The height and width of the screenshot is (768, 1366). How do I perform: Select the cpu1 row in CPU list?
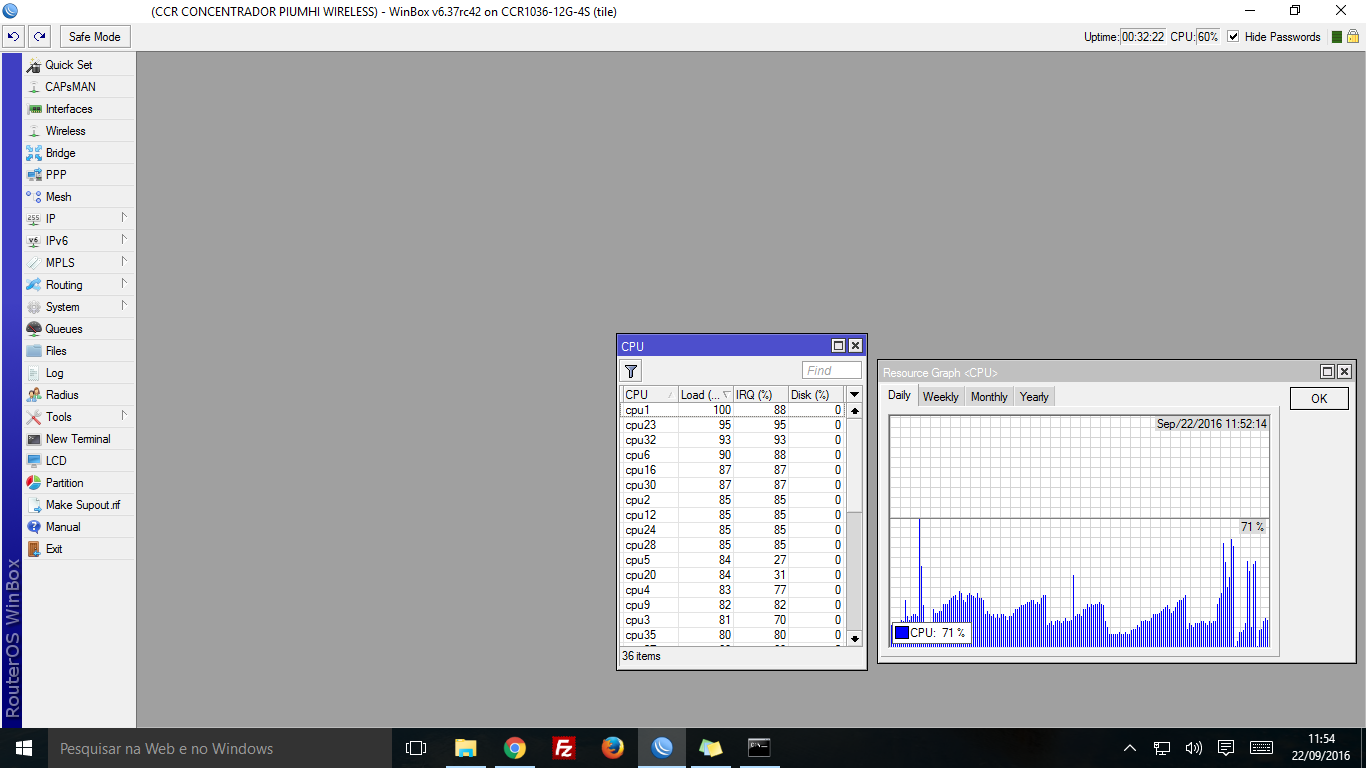732,410
